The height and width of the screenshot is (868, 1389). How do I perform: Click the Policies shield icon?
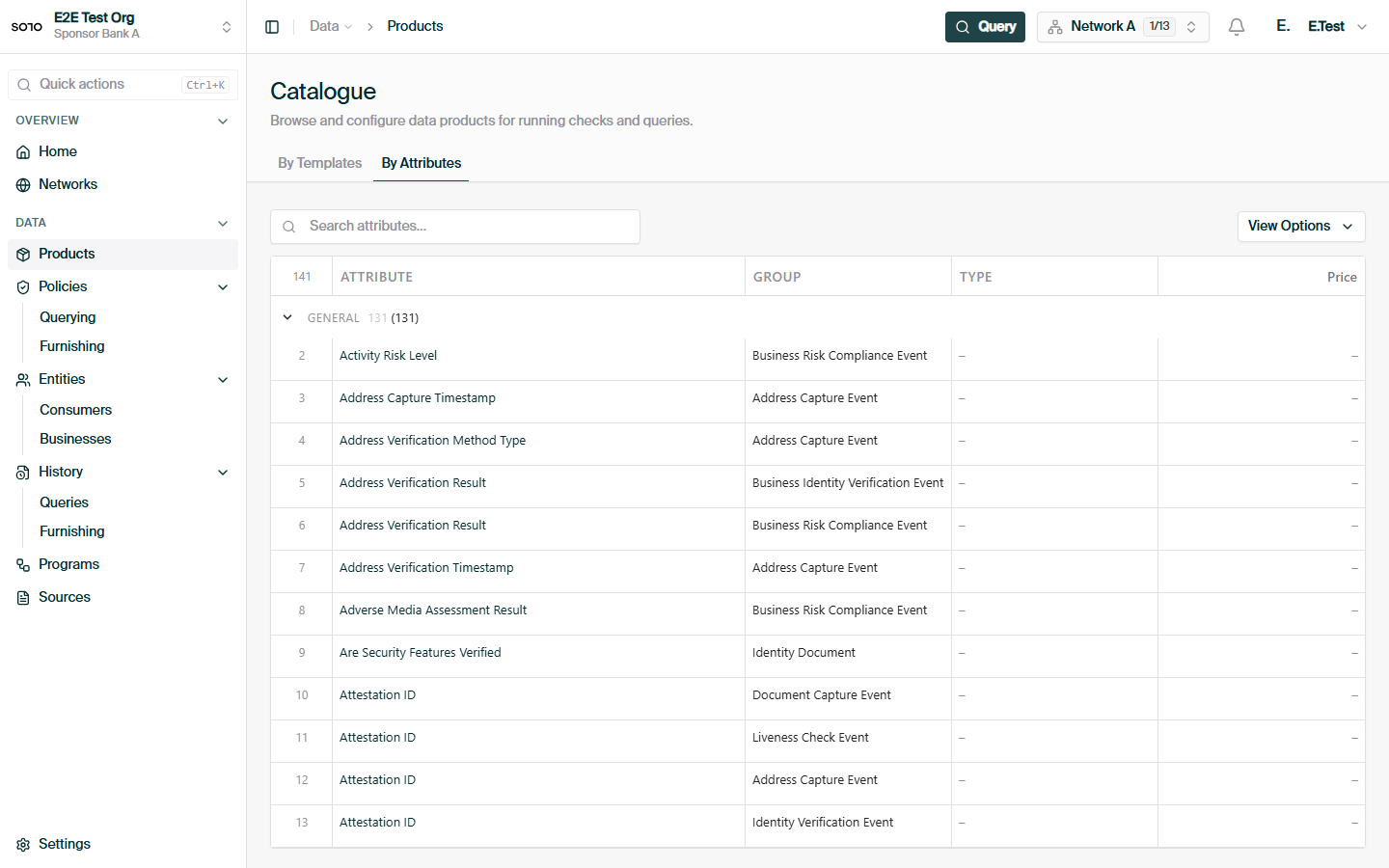23,287
